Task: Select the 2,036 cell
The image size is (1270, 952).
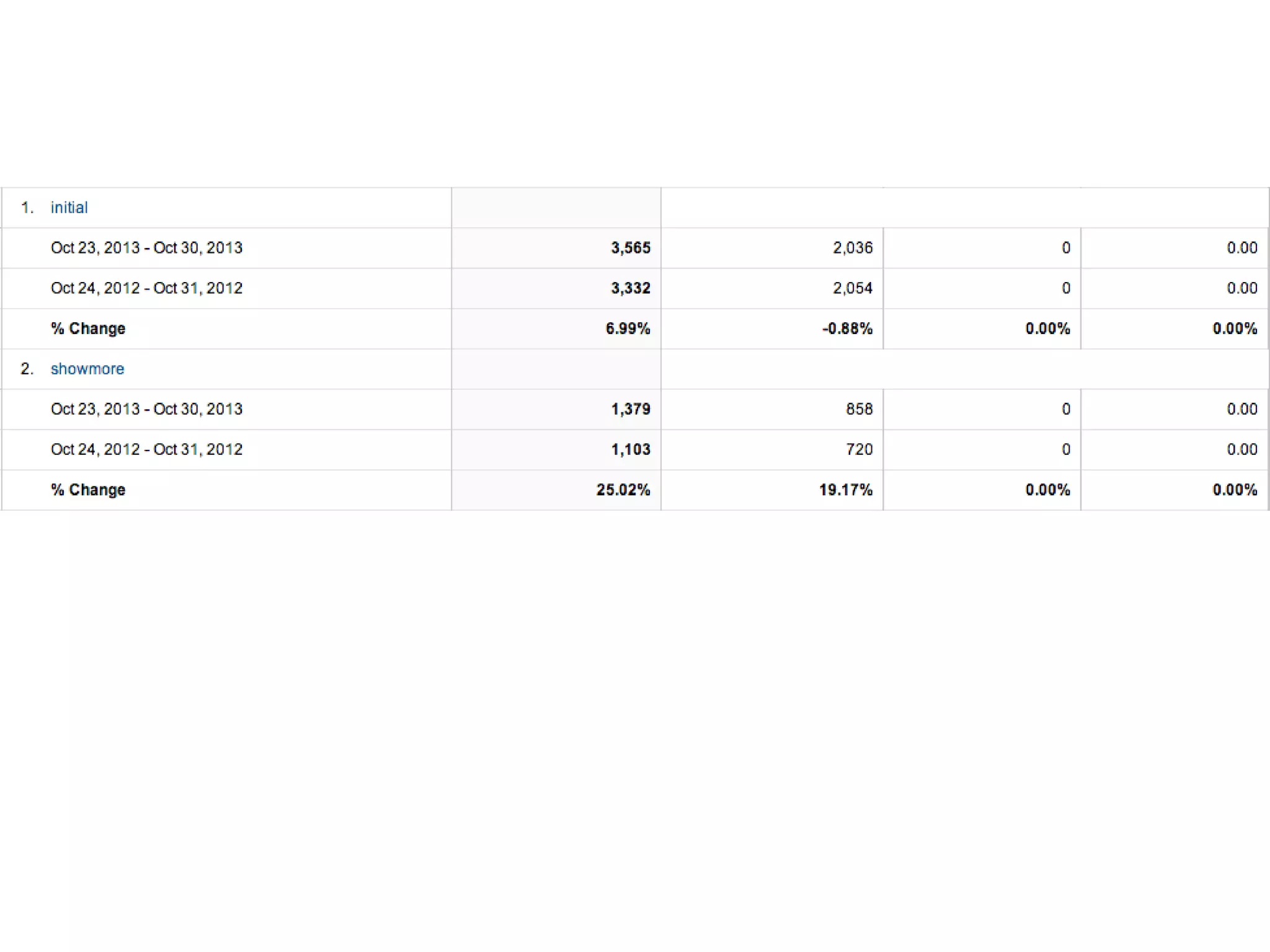Action: [853, 248]
